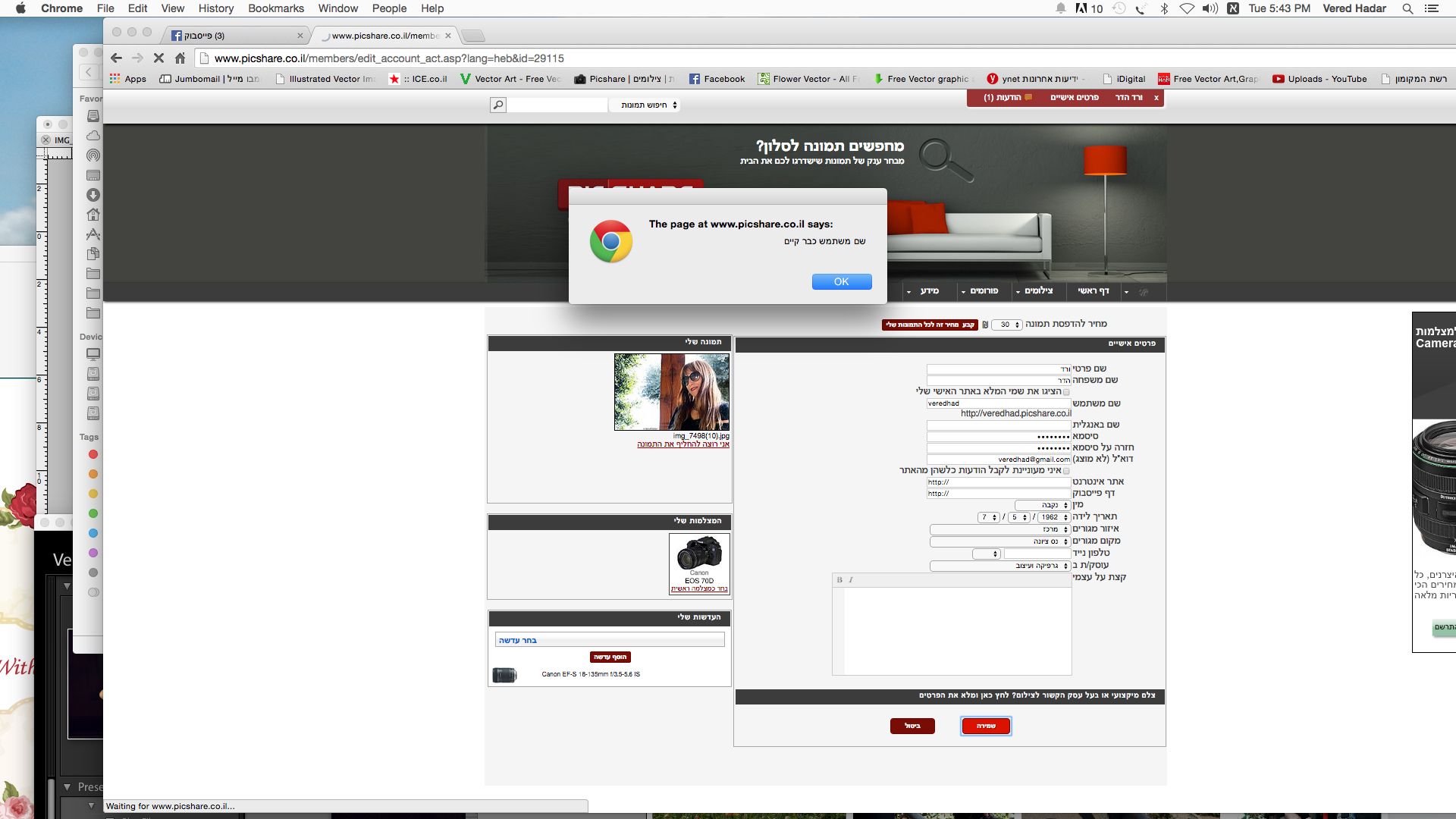Click the red Save (שמירה) button
The width and height of the screenshot is (1456, 819).
point(985,726)
